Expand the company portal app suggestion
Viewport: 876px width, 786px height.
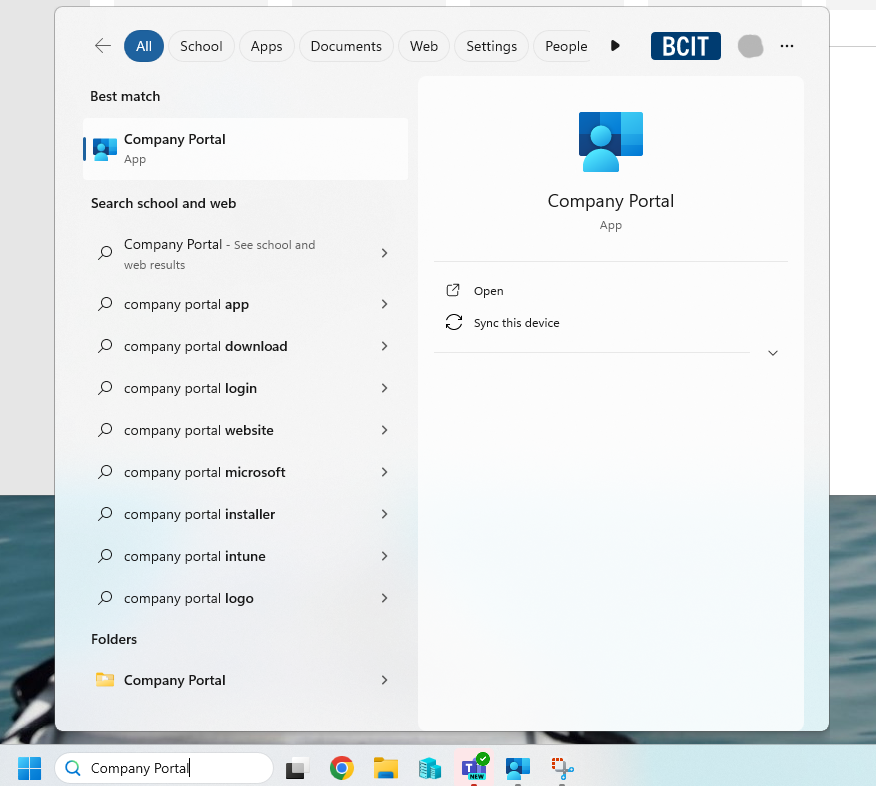point(384,304)
